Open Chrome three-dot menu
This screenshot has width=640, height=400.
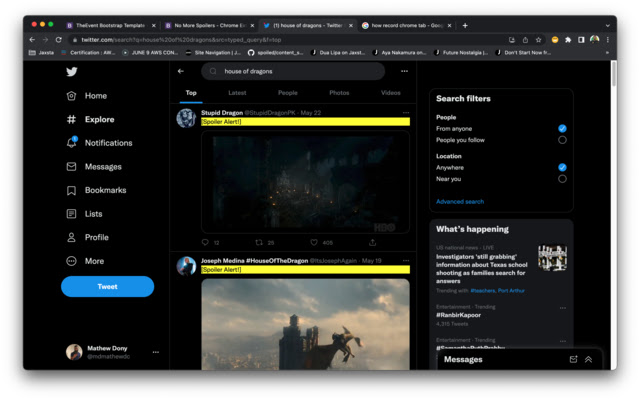tap(608, 40)
